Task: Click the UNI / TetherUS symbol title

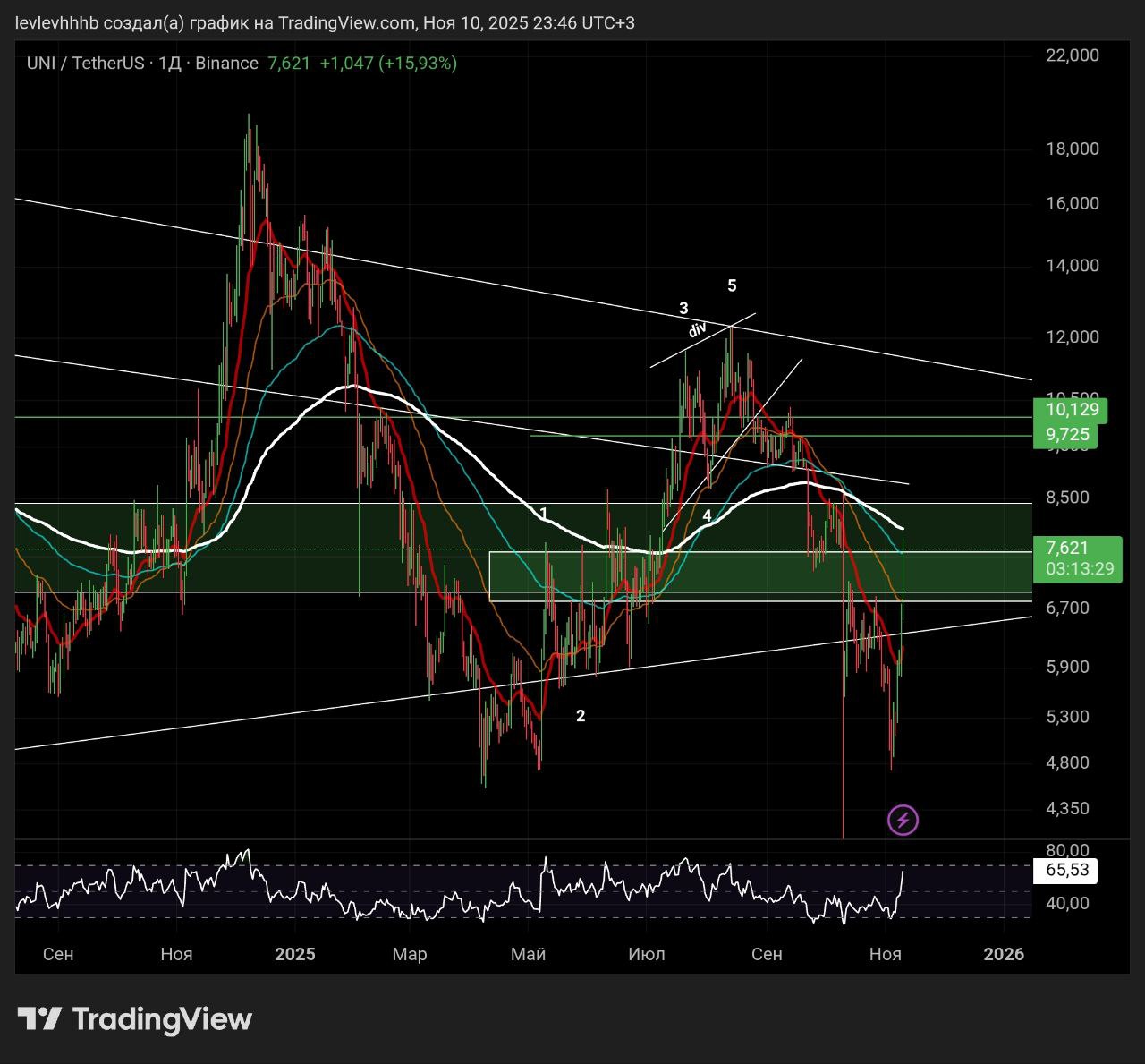Action: [85, 64]
